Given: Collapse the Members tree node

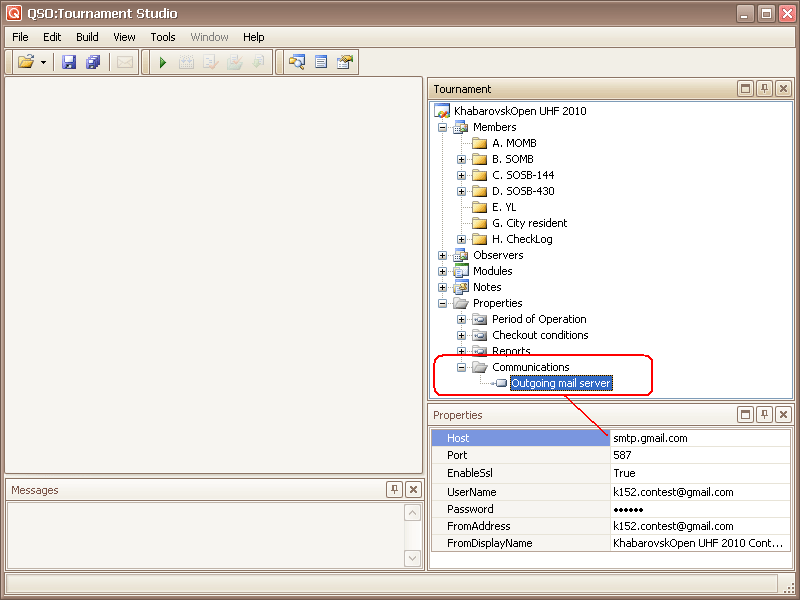Looking at the screenshot, I should tap(442, 127).
